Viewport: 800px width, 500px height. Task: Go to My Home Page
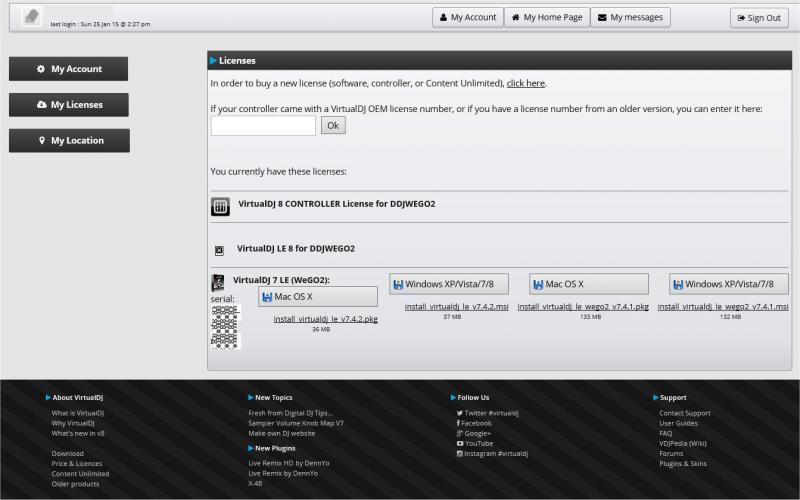coord(546,17)
